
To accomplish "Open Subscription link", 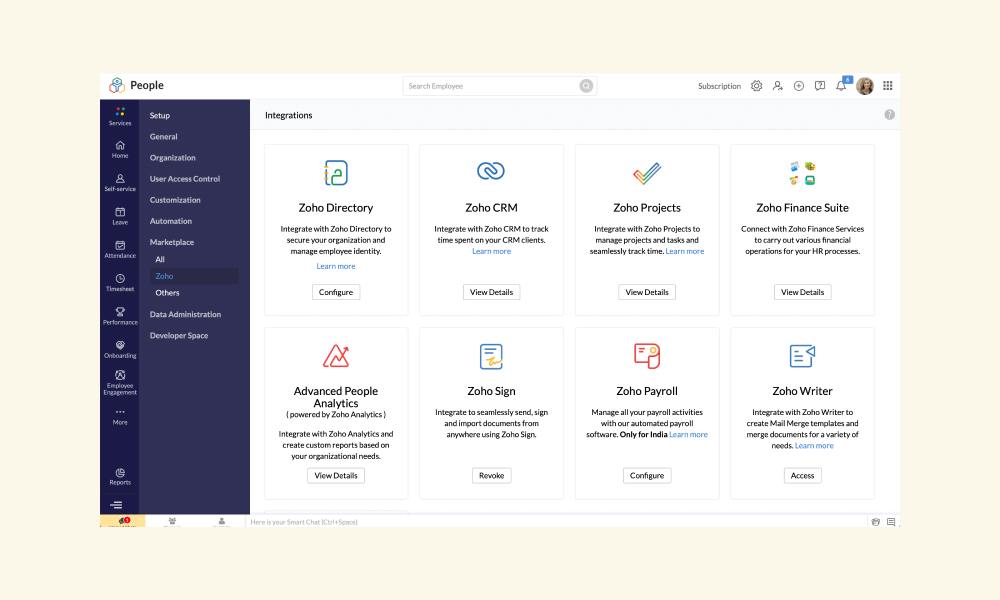I will (x=719, y=86).
